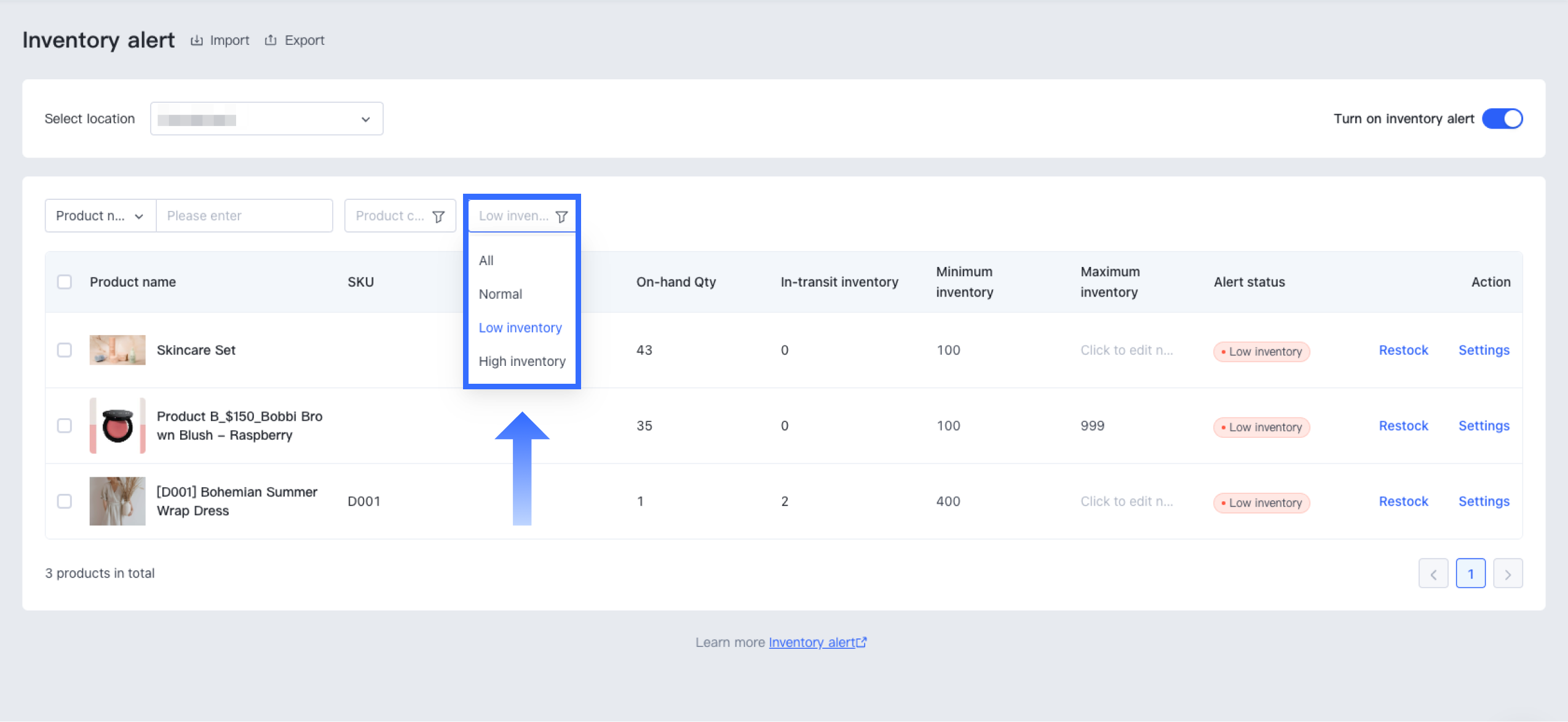Go to the previous page arrow
This screenshot has width=1568, height=722.
(1433, 574)
